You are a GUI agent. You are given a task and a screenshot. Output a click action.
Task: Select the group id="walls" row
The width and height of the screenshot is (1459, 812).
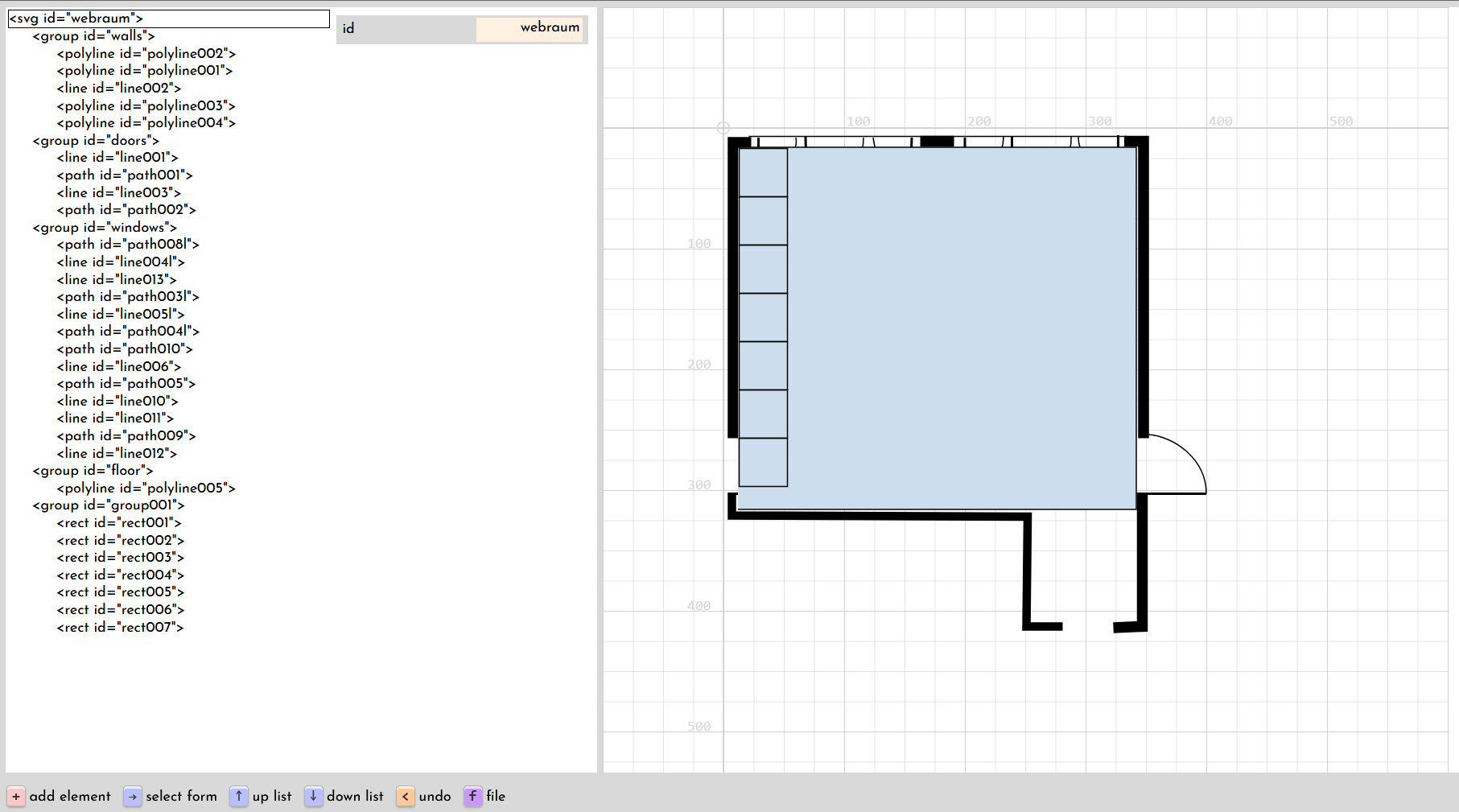[x=93, y=36]
